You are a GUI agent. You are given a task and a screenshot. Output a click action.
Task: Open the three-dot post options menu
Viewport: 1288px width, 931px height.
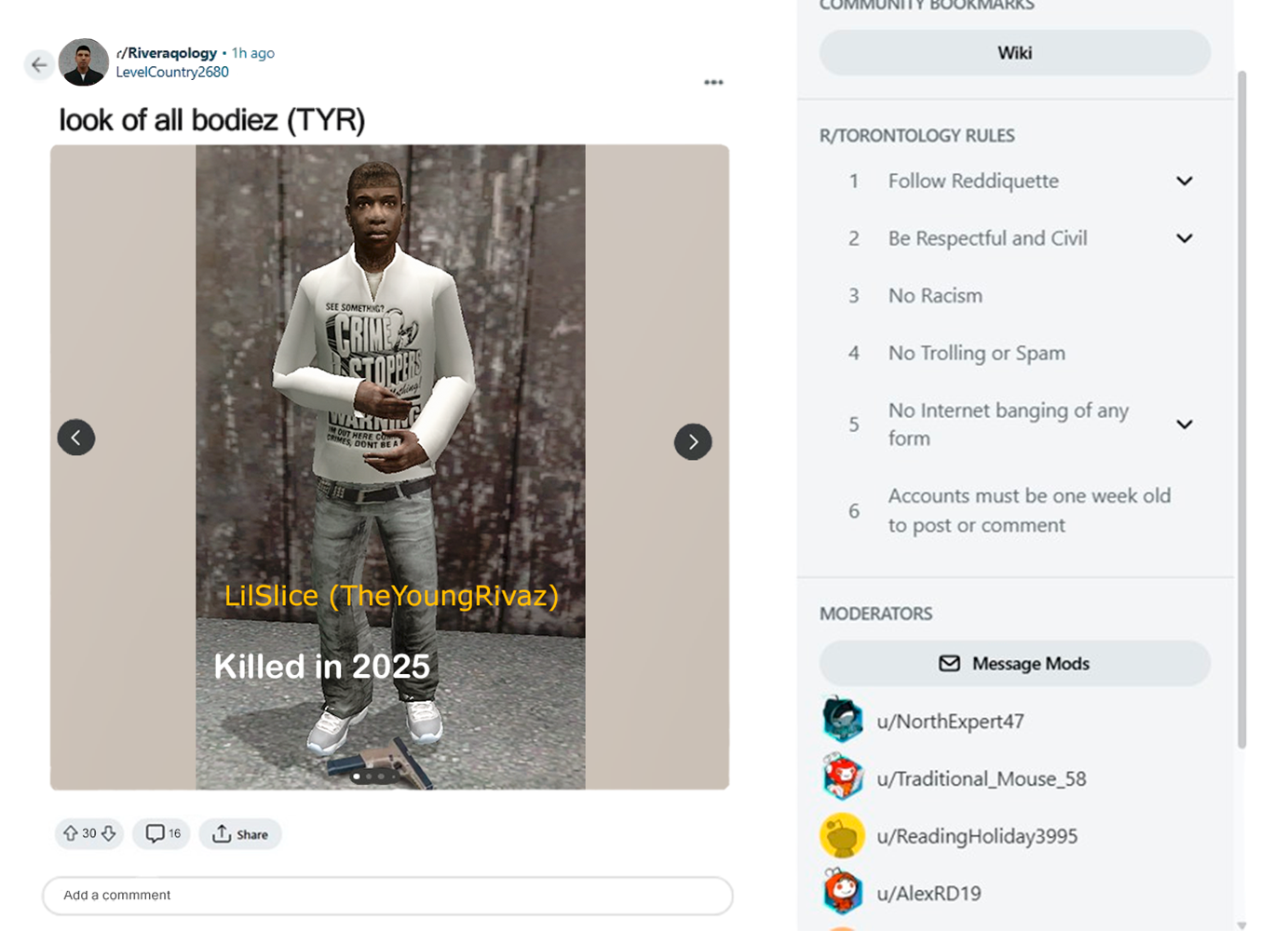(713, 83)
